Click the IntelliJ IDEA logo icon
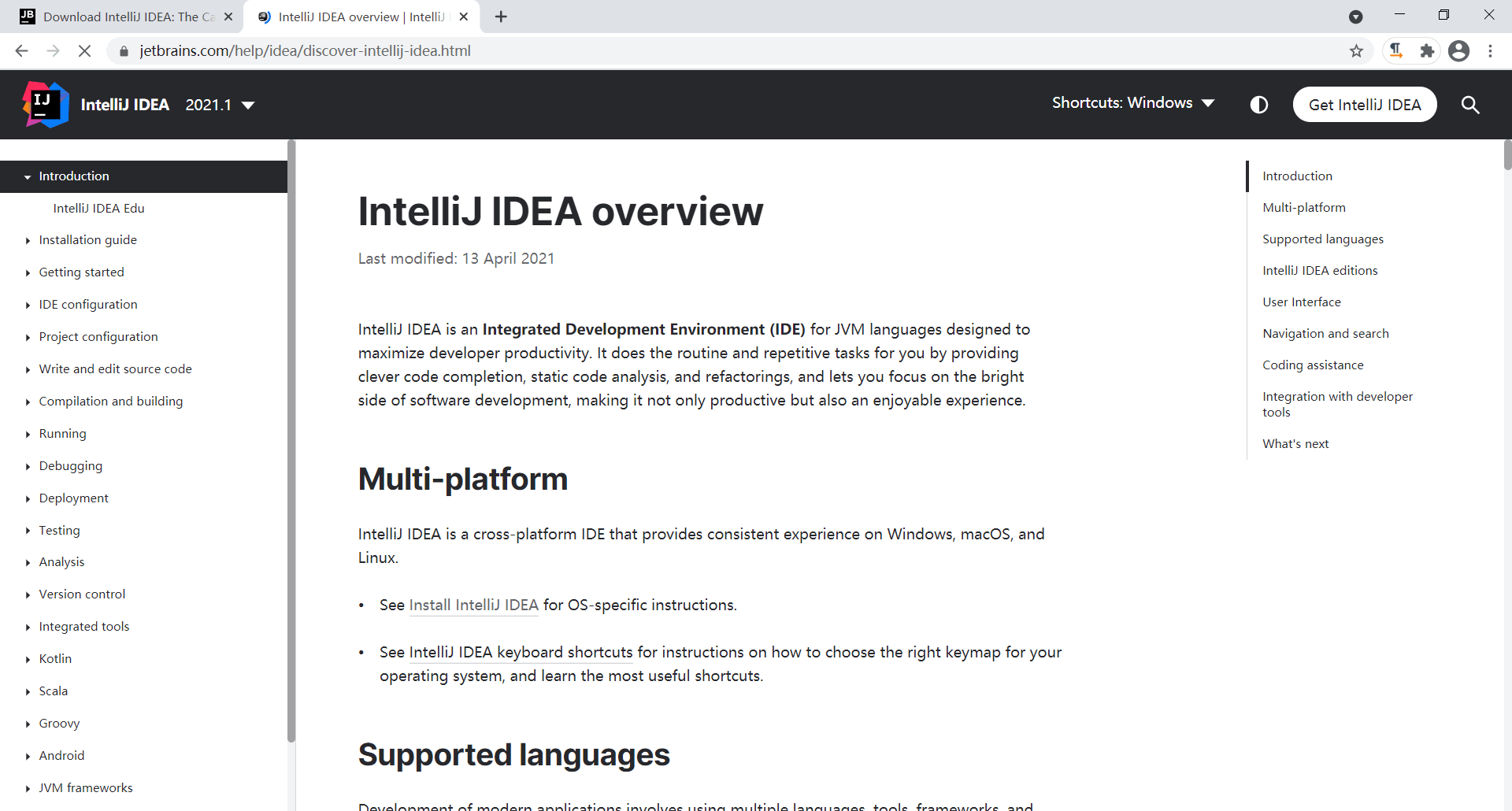The image size is (1512, 811). point(46,105)
